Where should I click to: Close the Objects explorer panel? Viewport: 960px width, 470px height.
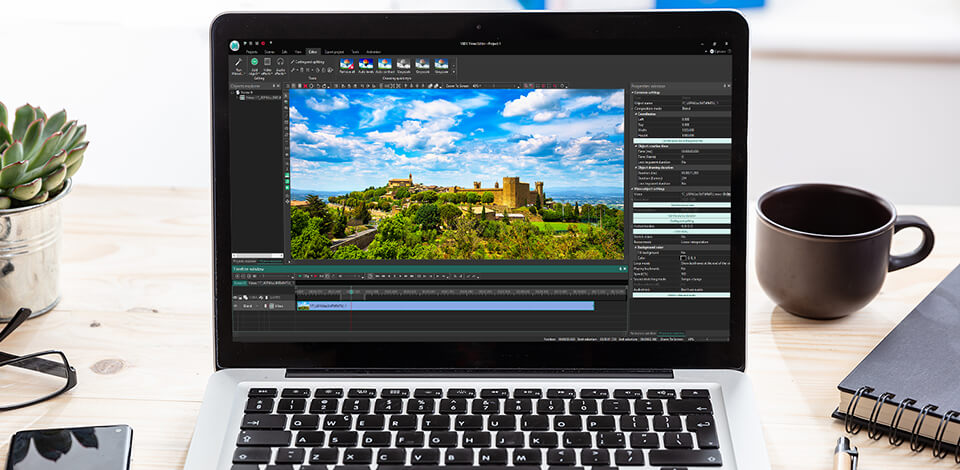(x=278, y=86)
